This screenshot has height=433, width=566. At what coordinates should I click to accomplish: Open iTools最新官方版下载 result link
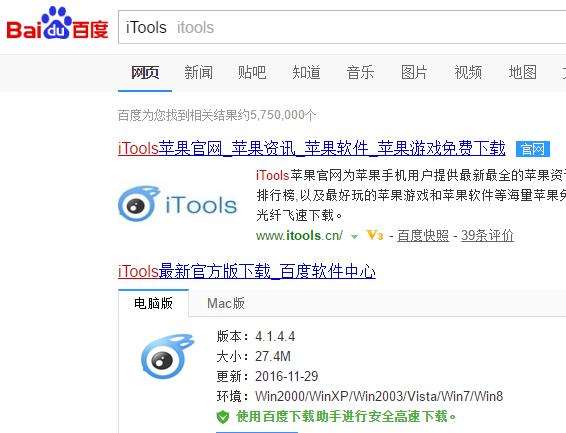247,271
